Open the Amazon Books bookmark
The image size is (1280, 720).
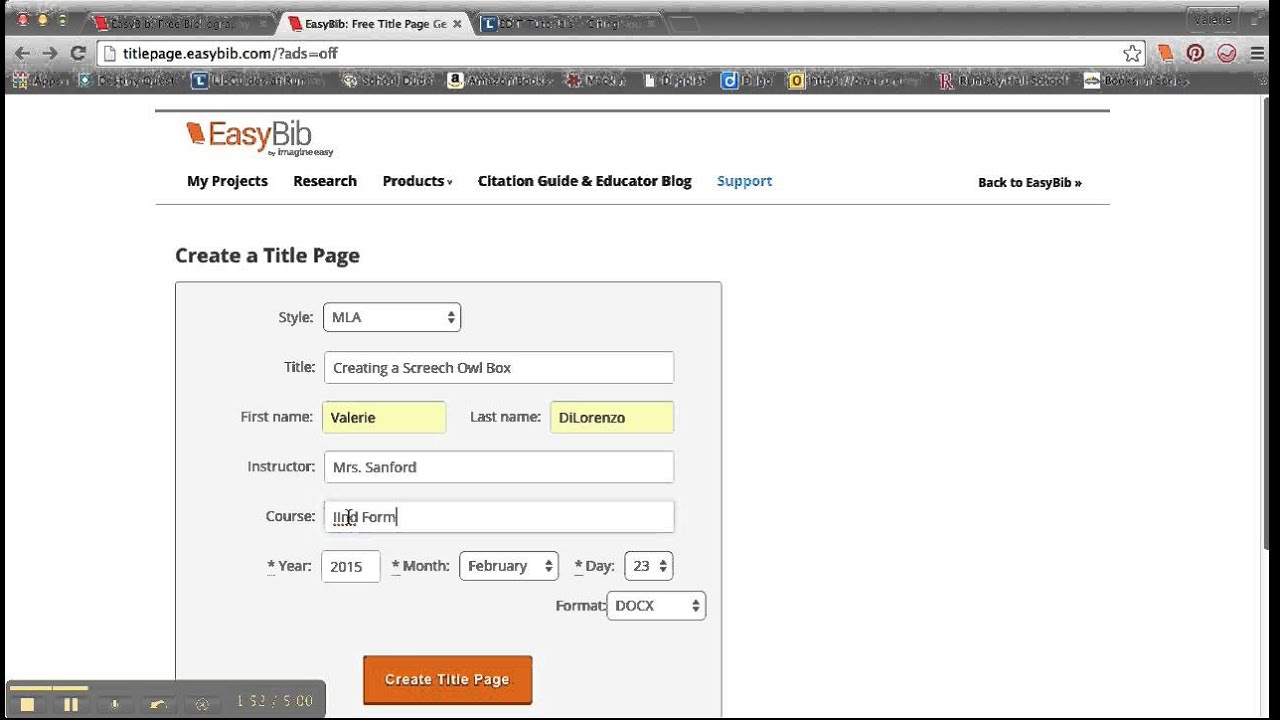500,81
